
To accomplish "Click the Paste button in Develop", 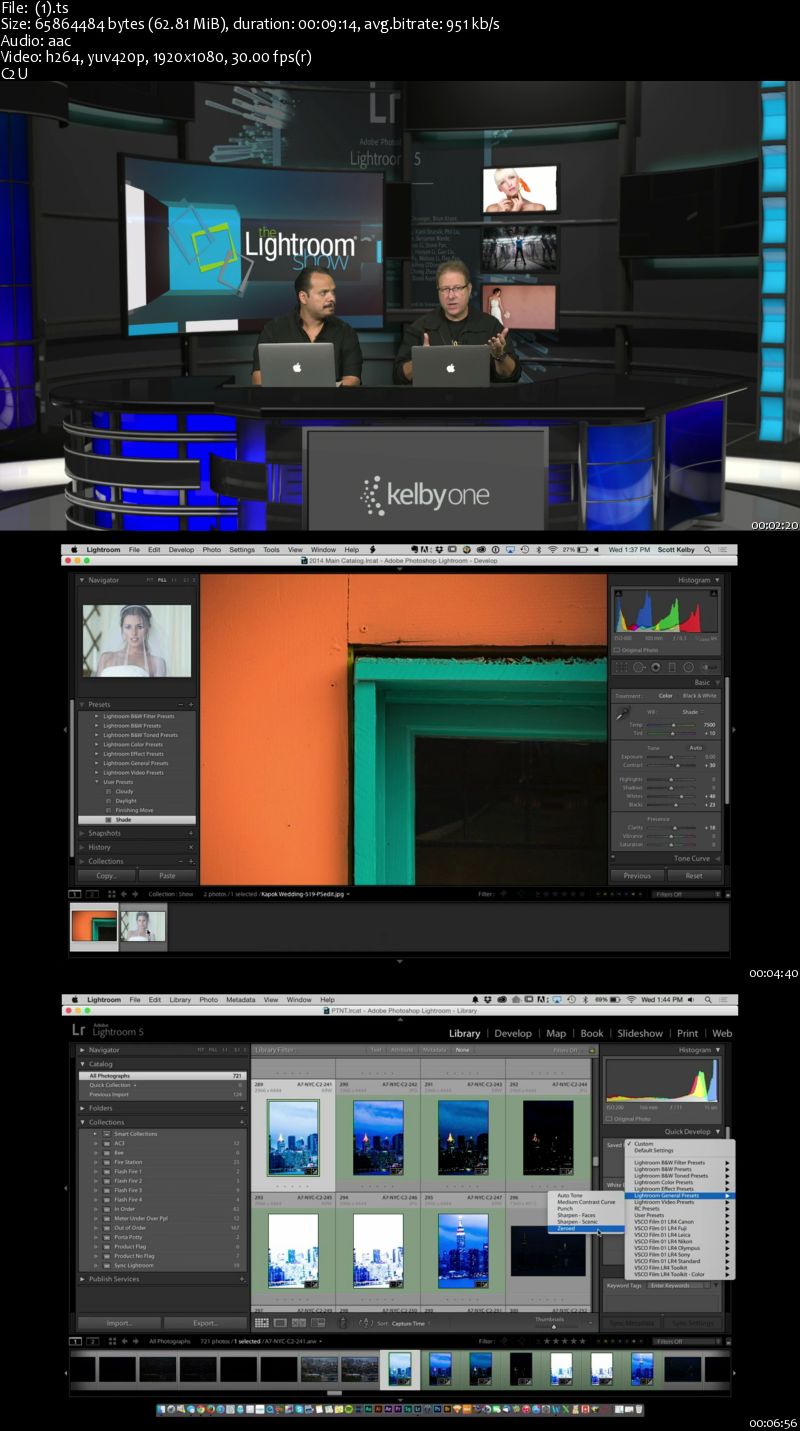I will click(x=167, y=875).
